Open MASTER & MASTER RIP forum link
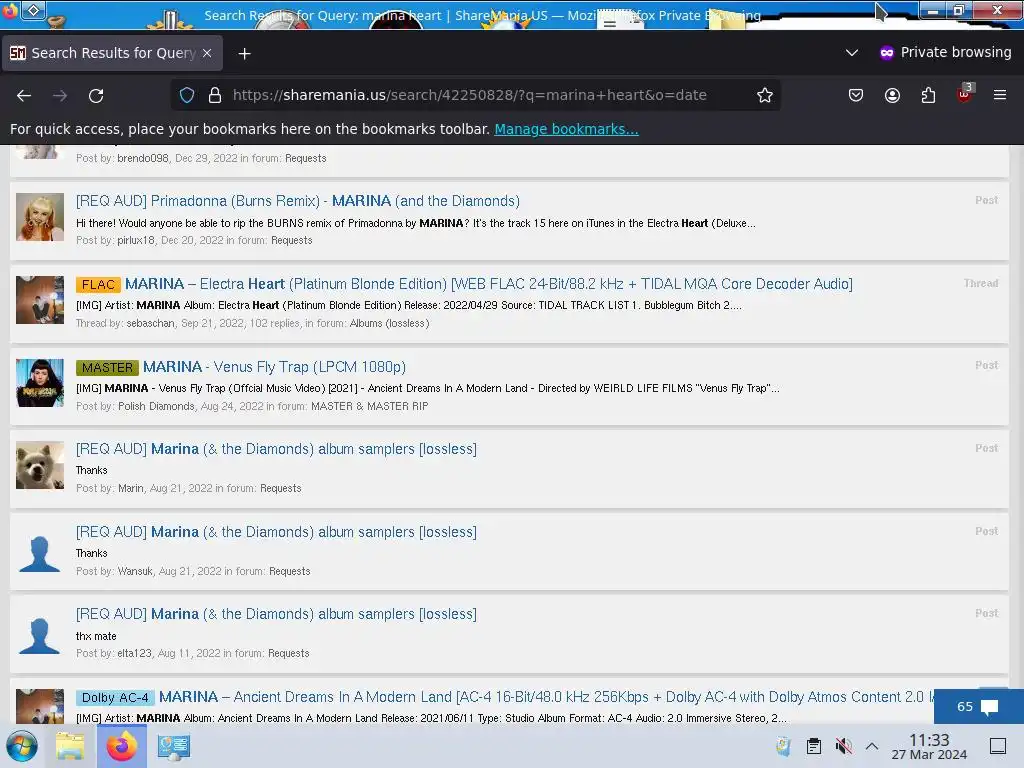The height and width of the screenshot is (768, 1024). tap(370, 406)
